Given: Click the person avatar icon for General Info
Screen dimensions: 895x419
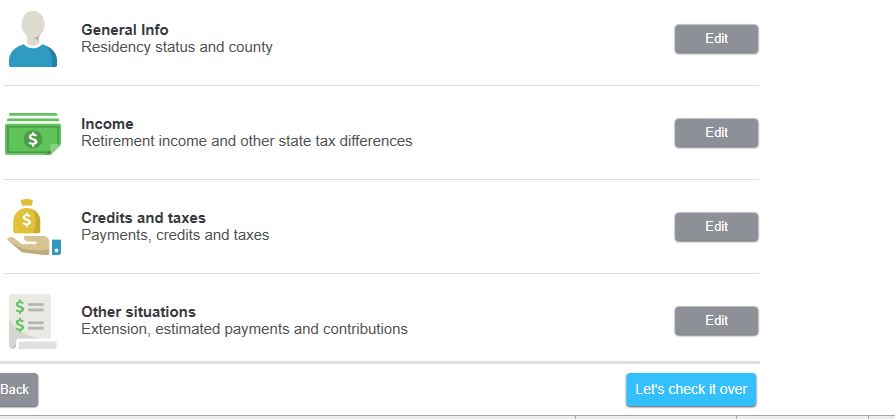Looking at the screenshot, I should [x=33, y=39].
